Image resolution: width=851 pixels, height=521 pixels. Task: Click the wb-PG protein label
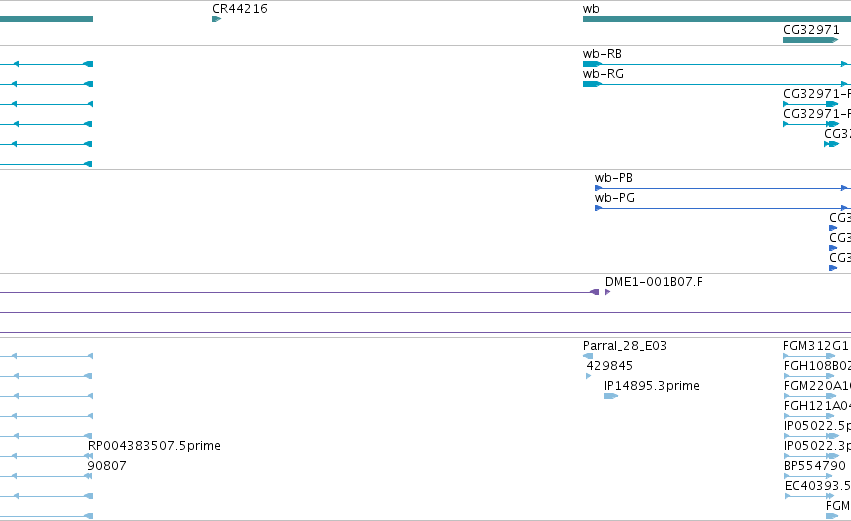click(x=614, y=198)
